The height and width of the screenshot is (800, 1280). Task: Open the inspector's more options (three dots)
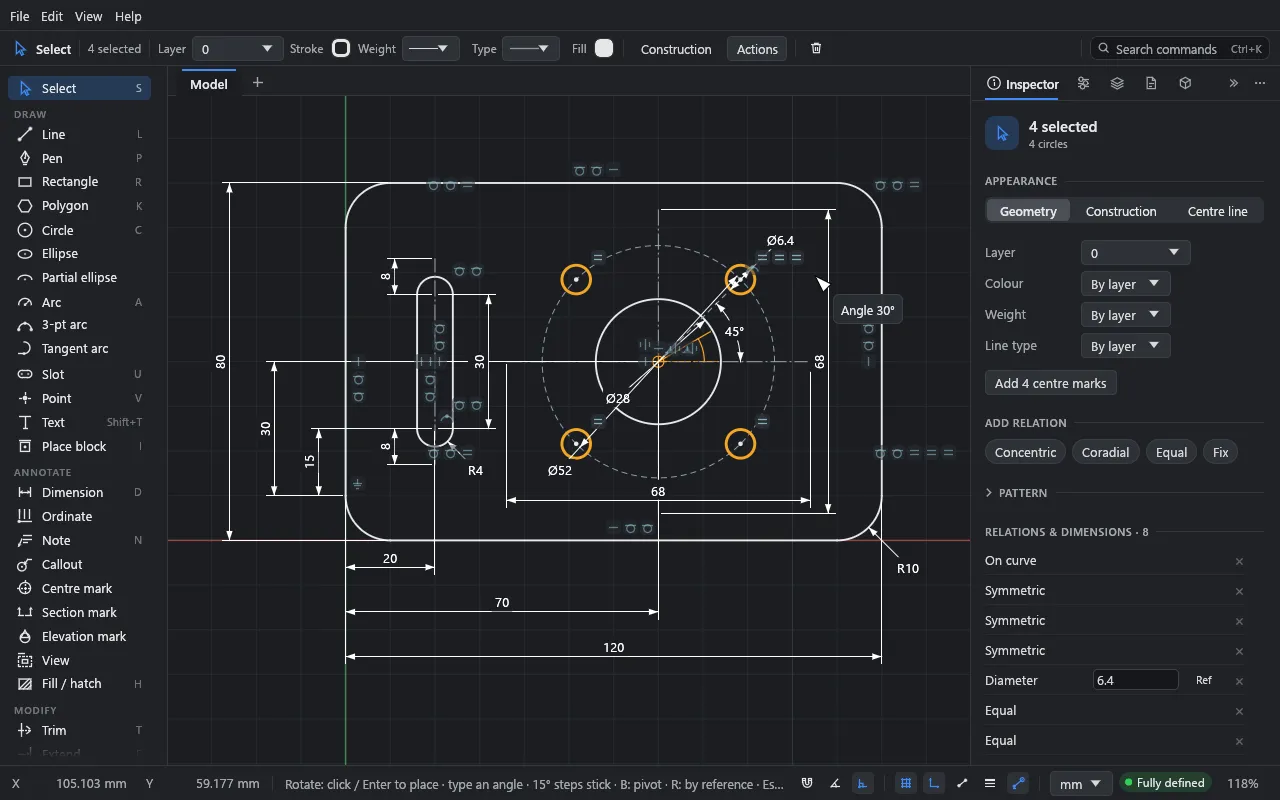1260,83
